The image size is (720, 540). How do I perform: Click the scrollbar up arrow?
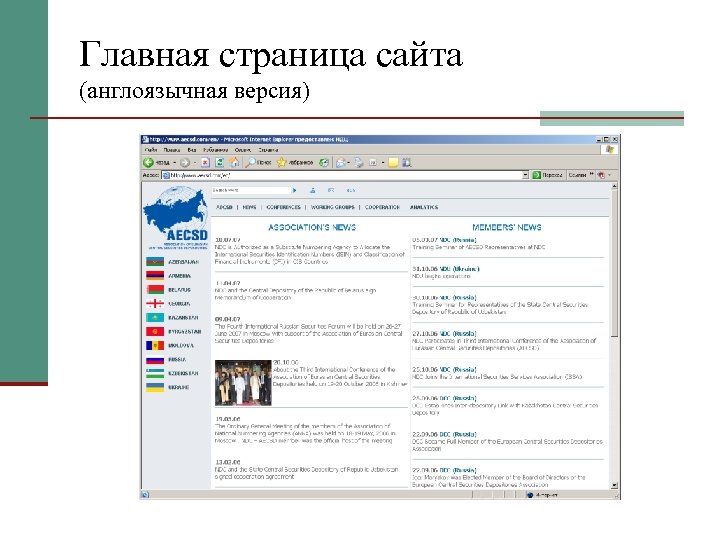click(614, 186)
